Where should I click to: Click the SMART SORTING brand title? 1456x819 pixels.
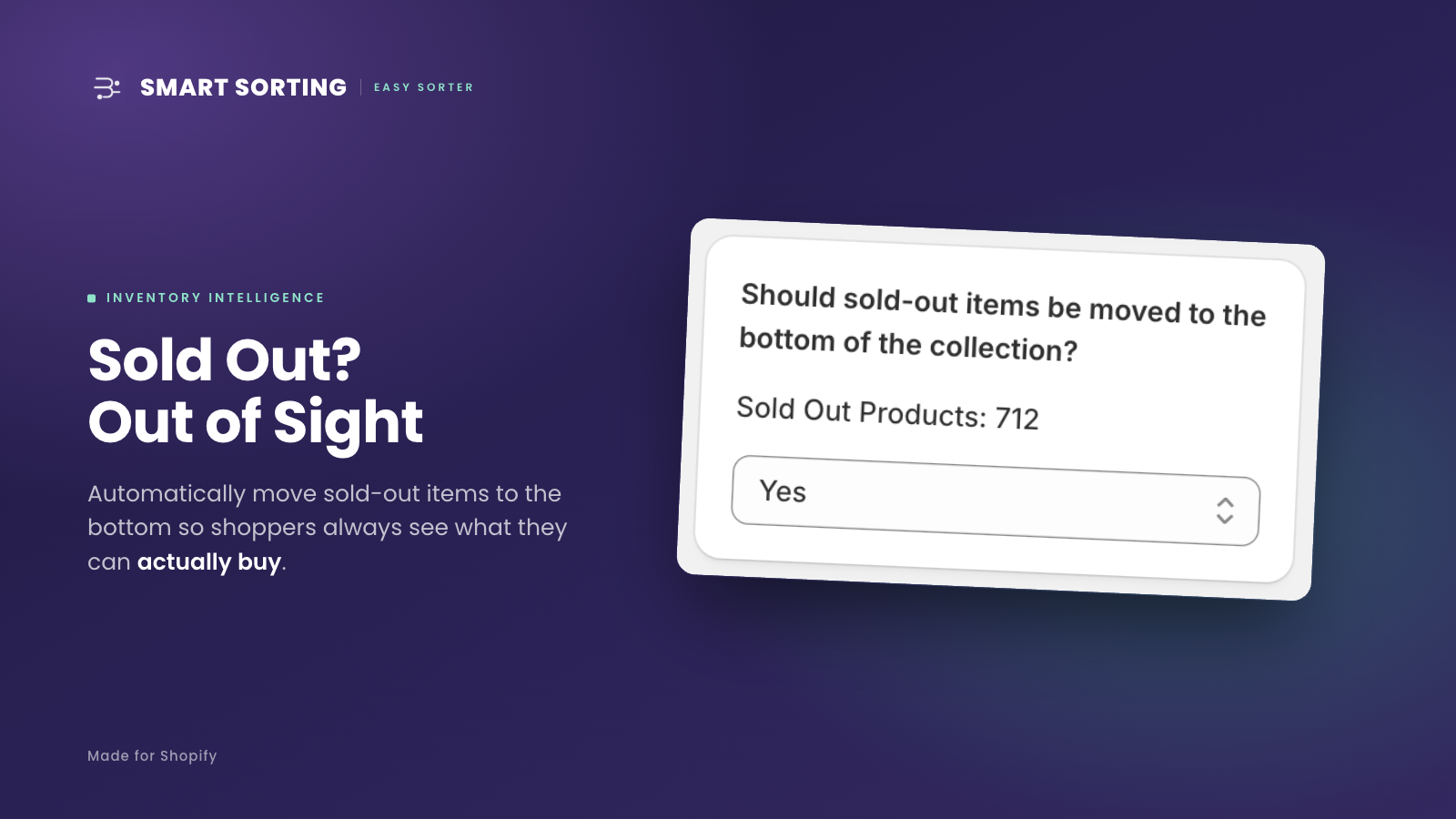(x=243, y=87)
